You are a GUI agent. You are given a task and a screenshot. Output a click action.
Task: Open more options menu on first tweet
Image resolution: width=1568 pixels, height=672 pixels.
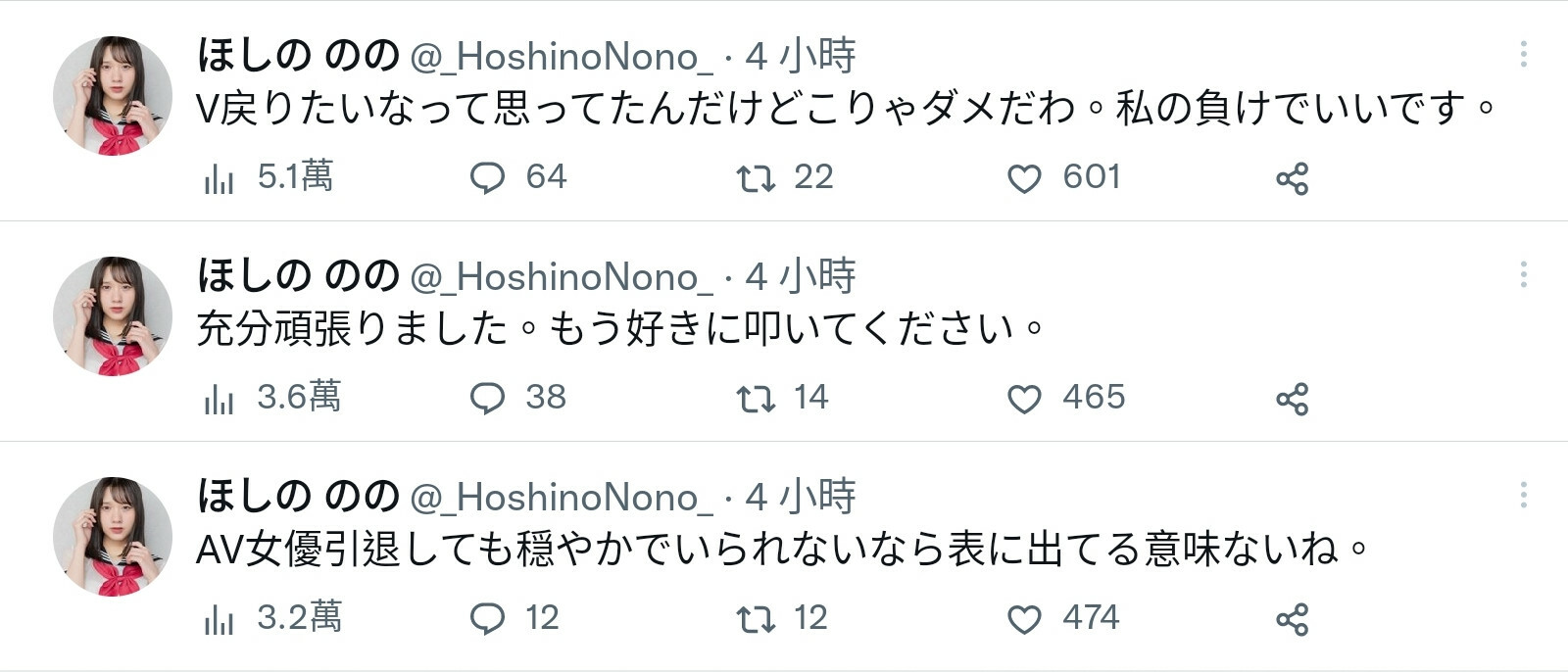(1523, 54)
